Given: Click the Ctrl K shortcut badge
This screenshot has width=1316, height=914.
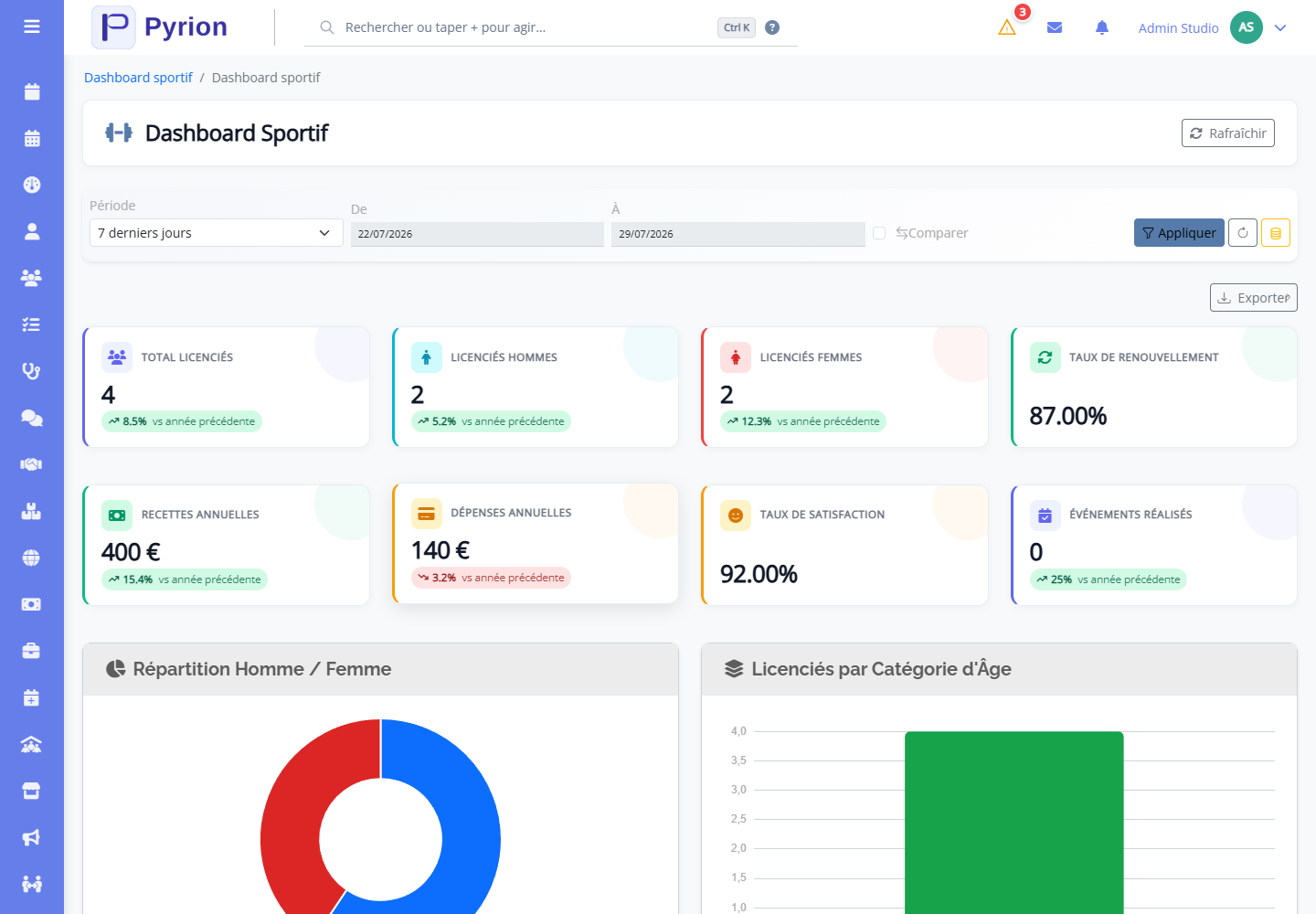Looking at the screenshot, I should tap(737, 27).
